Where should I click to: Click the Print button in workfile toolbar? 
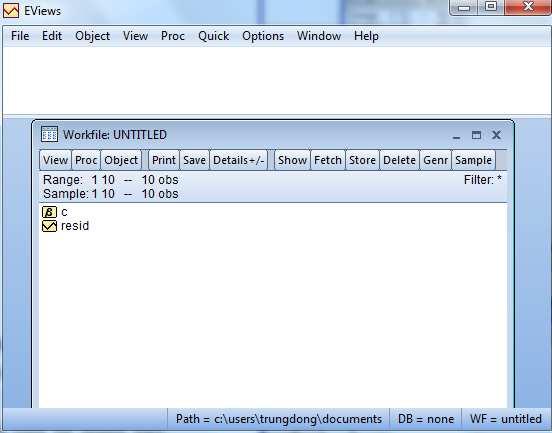click(164, 160)
